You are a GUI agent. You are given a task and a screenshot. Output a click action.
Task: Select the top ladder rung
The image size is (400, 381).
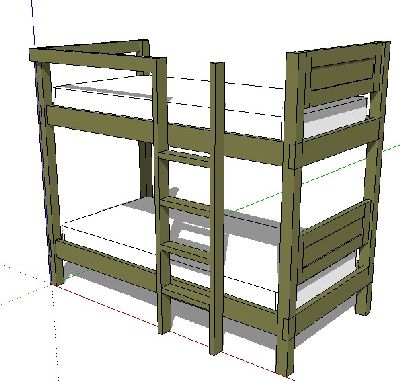[x=184, y=158]
